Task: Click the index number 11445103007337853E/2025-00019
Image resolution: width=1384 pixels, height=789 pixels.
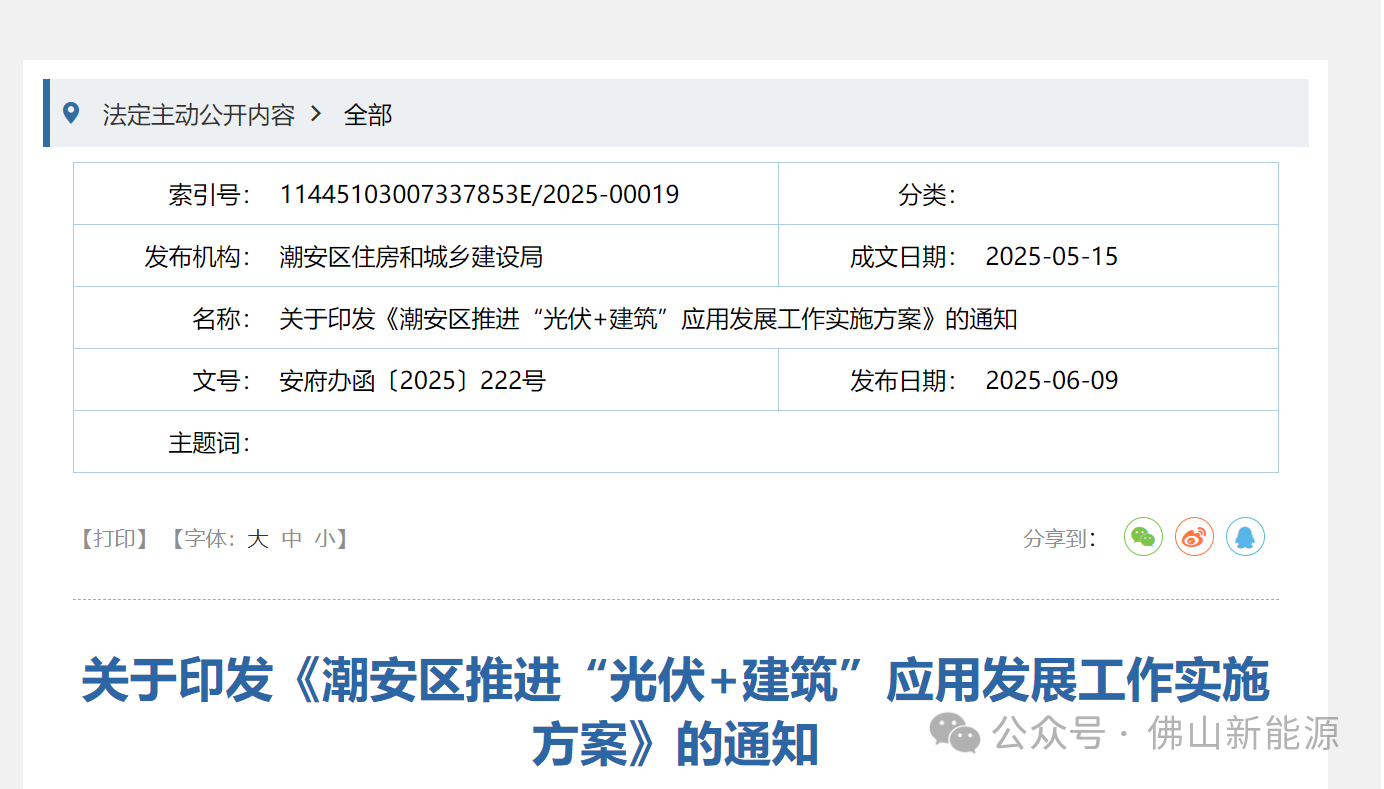Action: 479,195
